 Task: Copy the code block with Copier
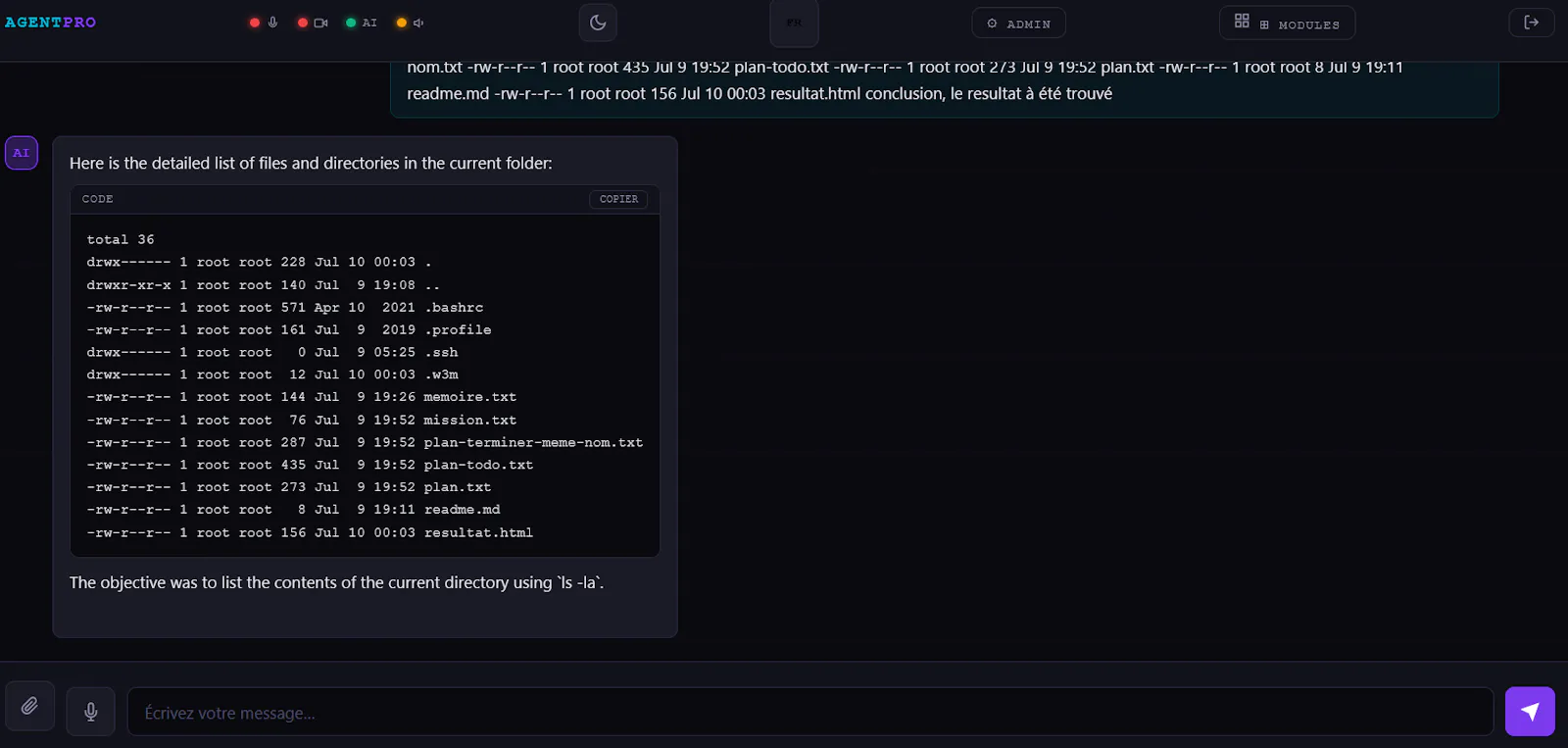click(618, 199)
